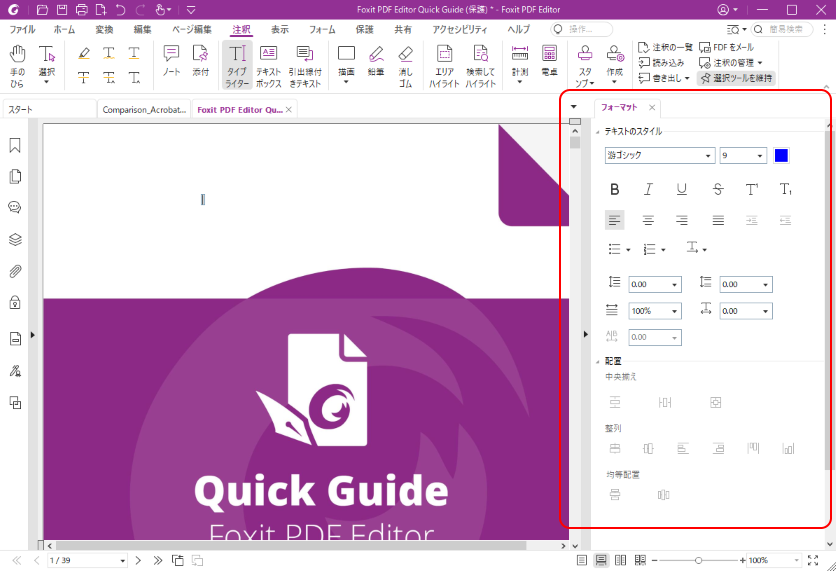Image resolution: width=836 pixels, height=571 pixels.
Task: Click the 操作 tell-me search field
Action: coord(581,29)
